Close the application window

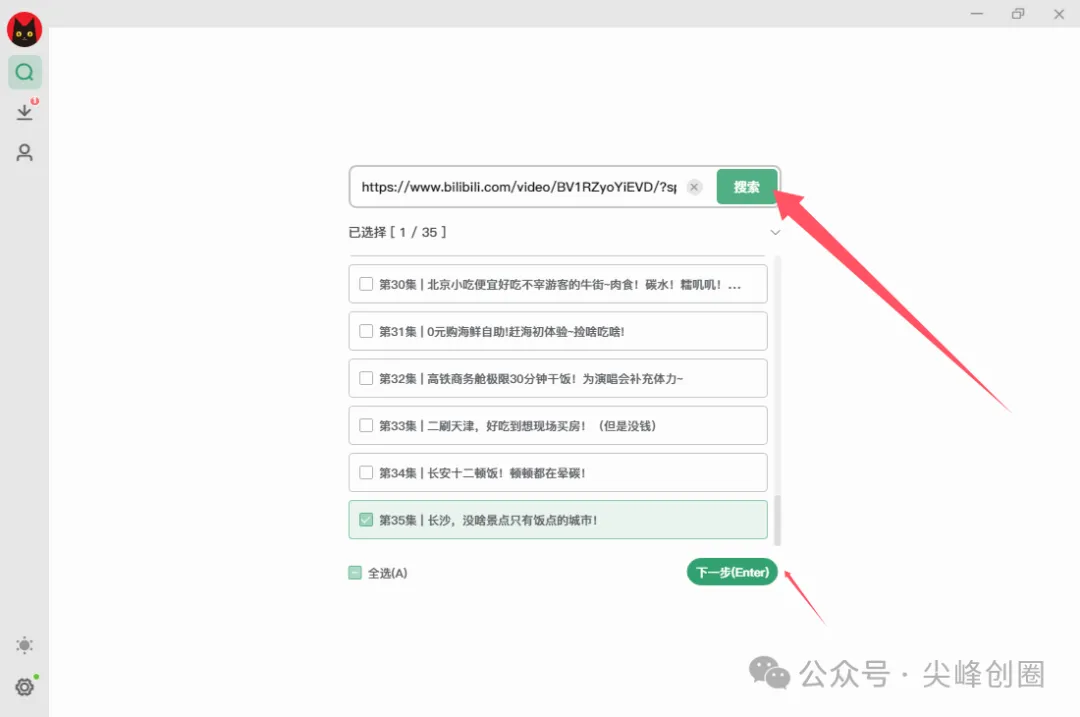(x=1059, y=14)
